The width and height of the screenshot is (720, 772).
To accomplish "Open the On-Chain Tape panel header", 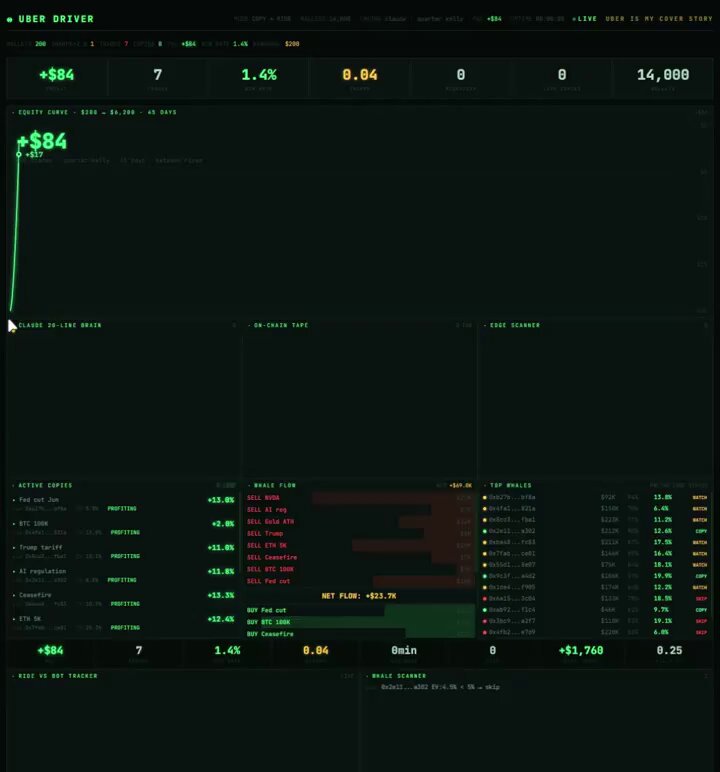I will (x=280, y=325).
